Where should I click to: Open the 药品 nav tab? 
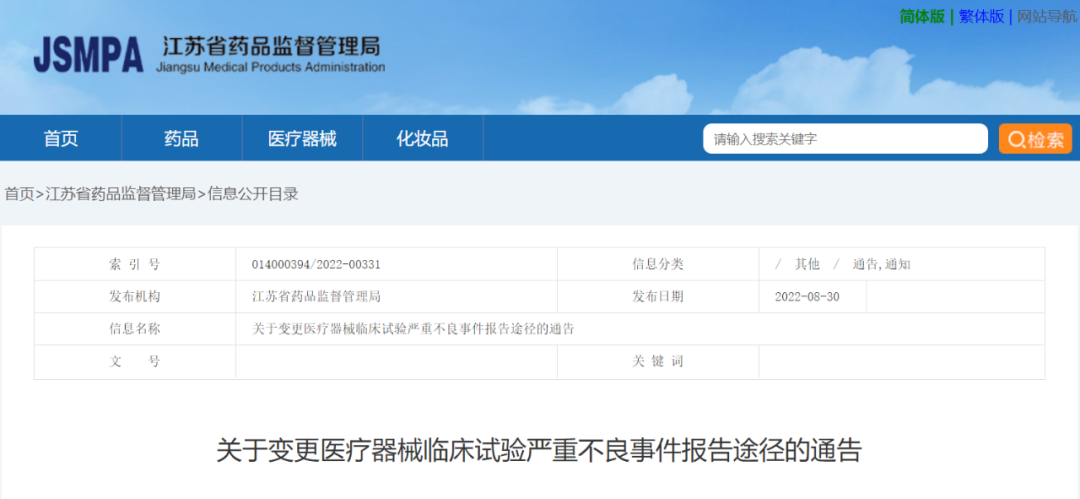click(182, 139)
